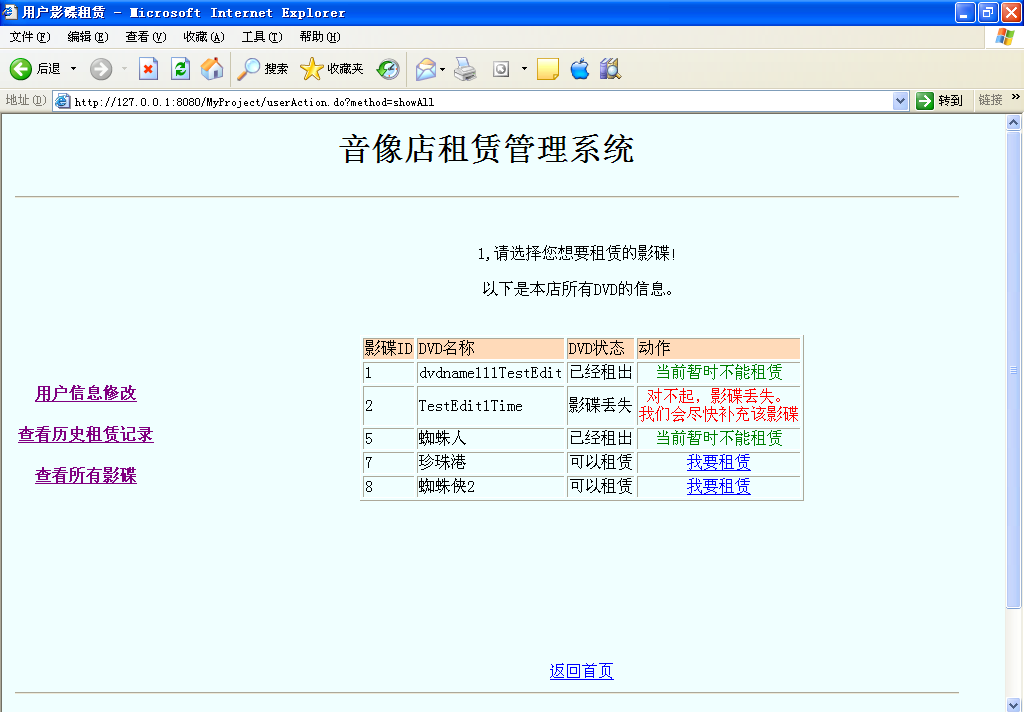This screenshot has width=1024, height=712.
Task: Click 已经租出 status in 蜘蛛人 row
Action: click(600, 438)
